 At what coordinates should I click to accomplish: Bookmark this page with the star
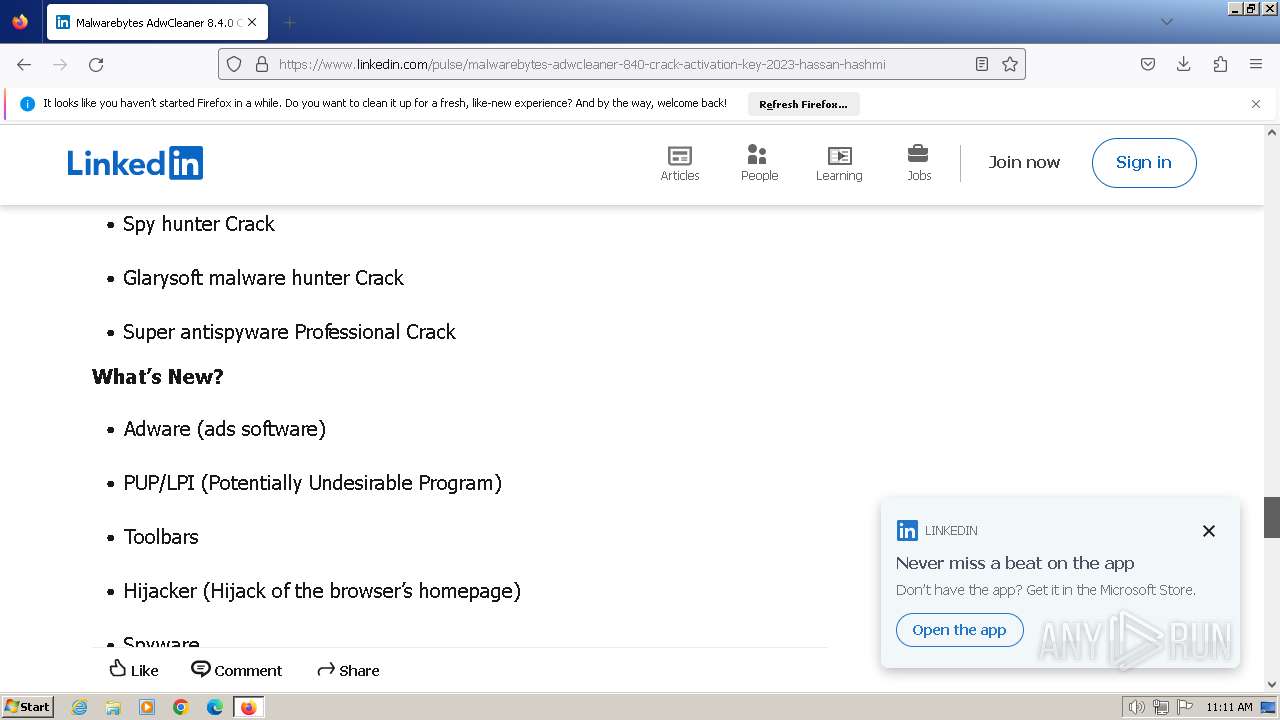pyautogui.click(x=1010, y=64)
